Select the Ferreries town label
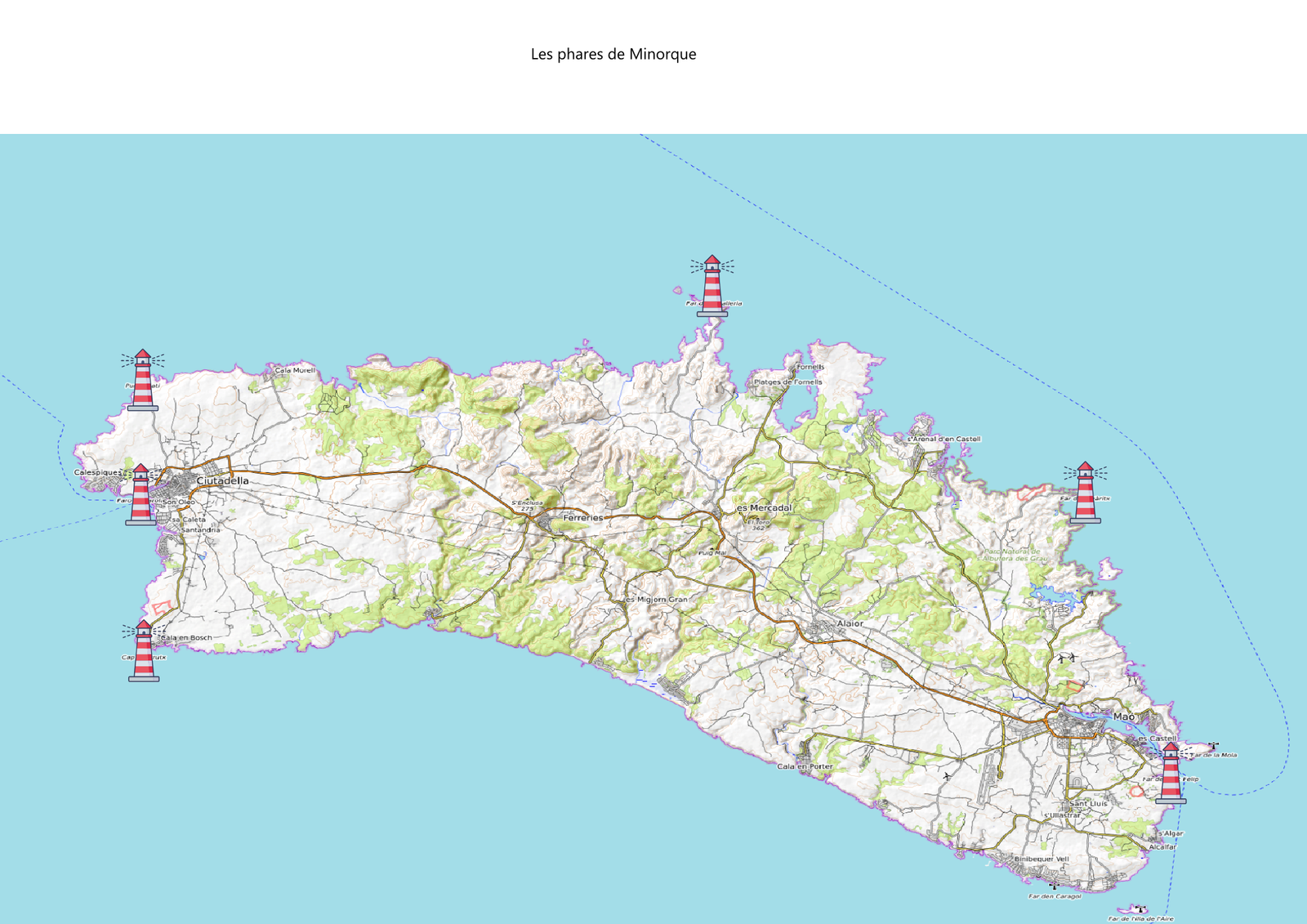The height and width of the screenshot is (924, 1307). [x=582, y=518]
